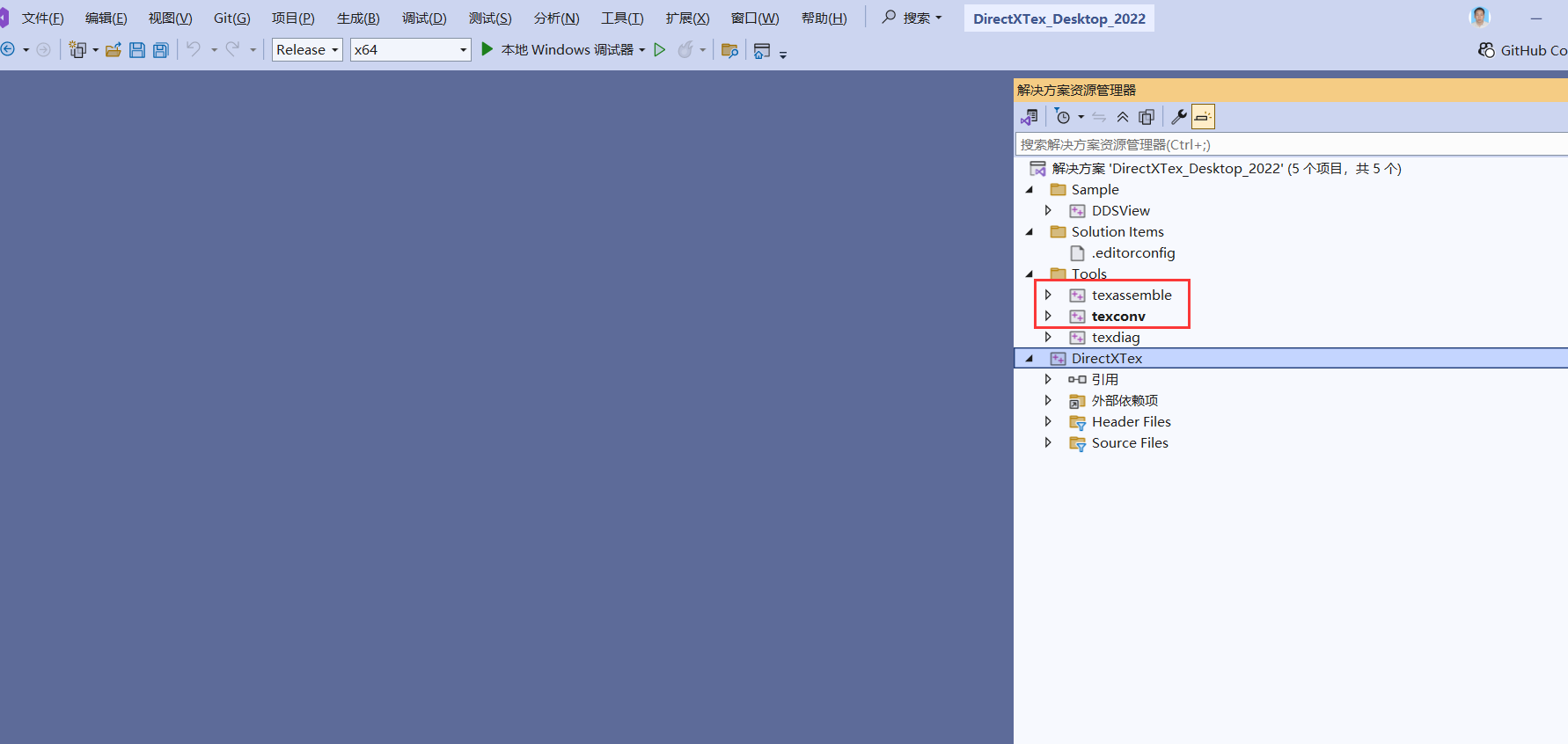Expand the DDSView project node
The height and width of the screenshot is (744, 1568).
click(1048, 211)
